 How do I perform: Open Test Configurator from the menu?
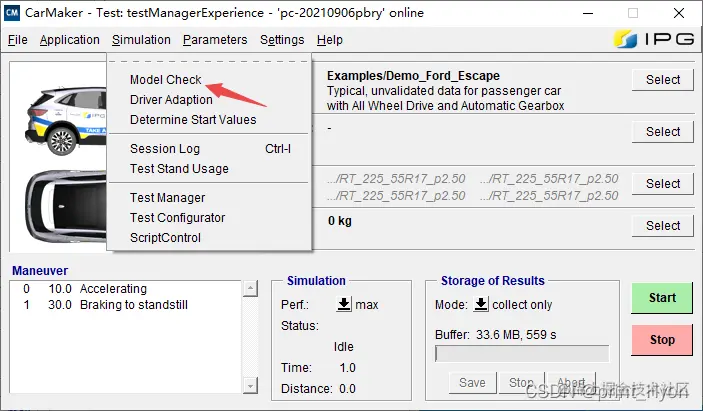(x=177, y=218)
